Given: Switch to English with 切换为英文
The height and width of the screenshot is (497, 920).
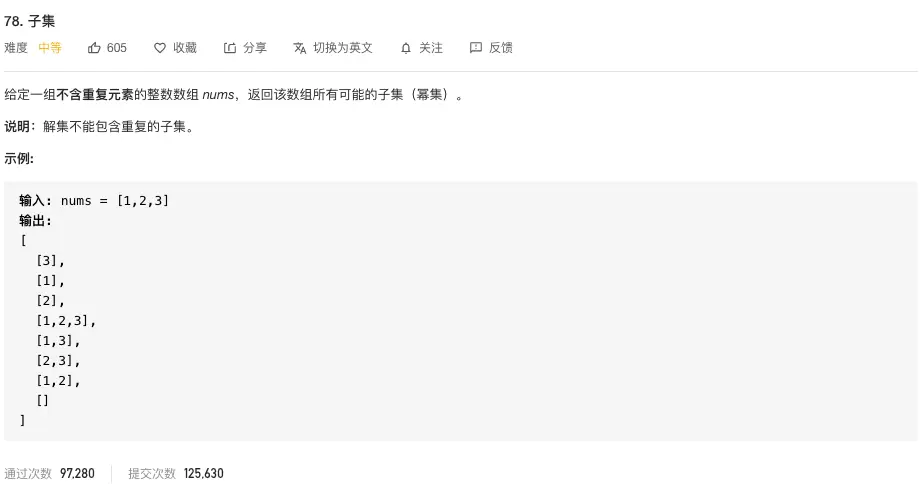Looking at the screenshot, I should coord(343,48).
